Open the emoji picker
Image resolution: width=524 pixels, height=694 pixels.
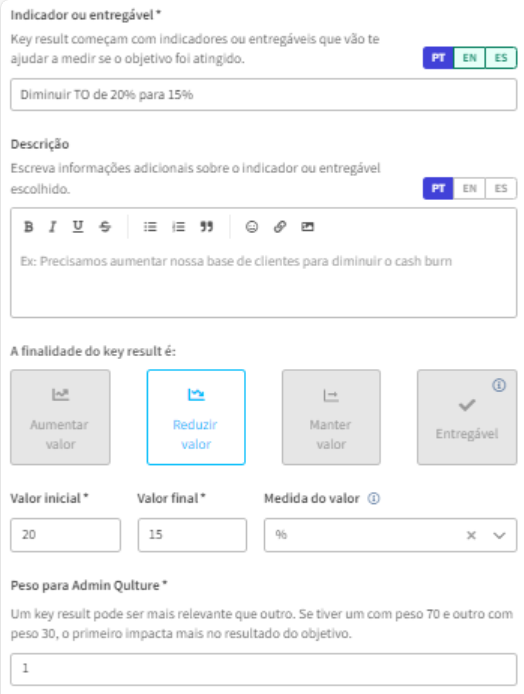[252, 227]
